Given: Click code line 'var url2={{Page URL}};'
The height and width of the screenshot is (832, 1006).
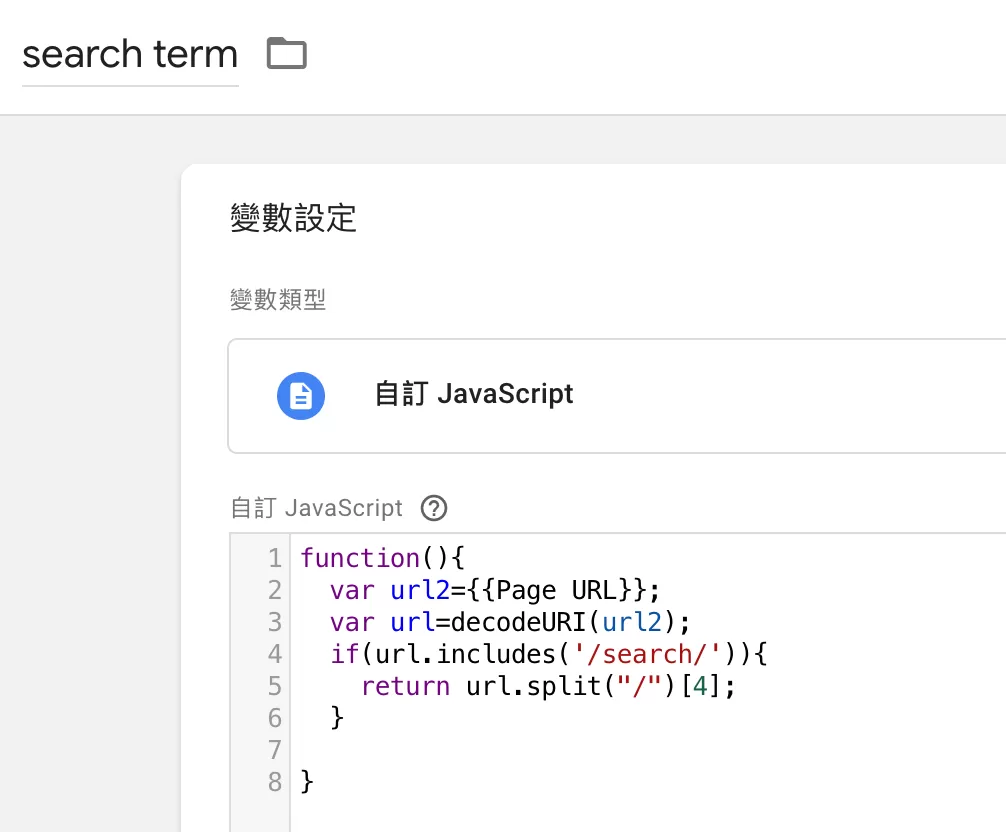Looking at the screenshot, I should (x=495, y=590).
